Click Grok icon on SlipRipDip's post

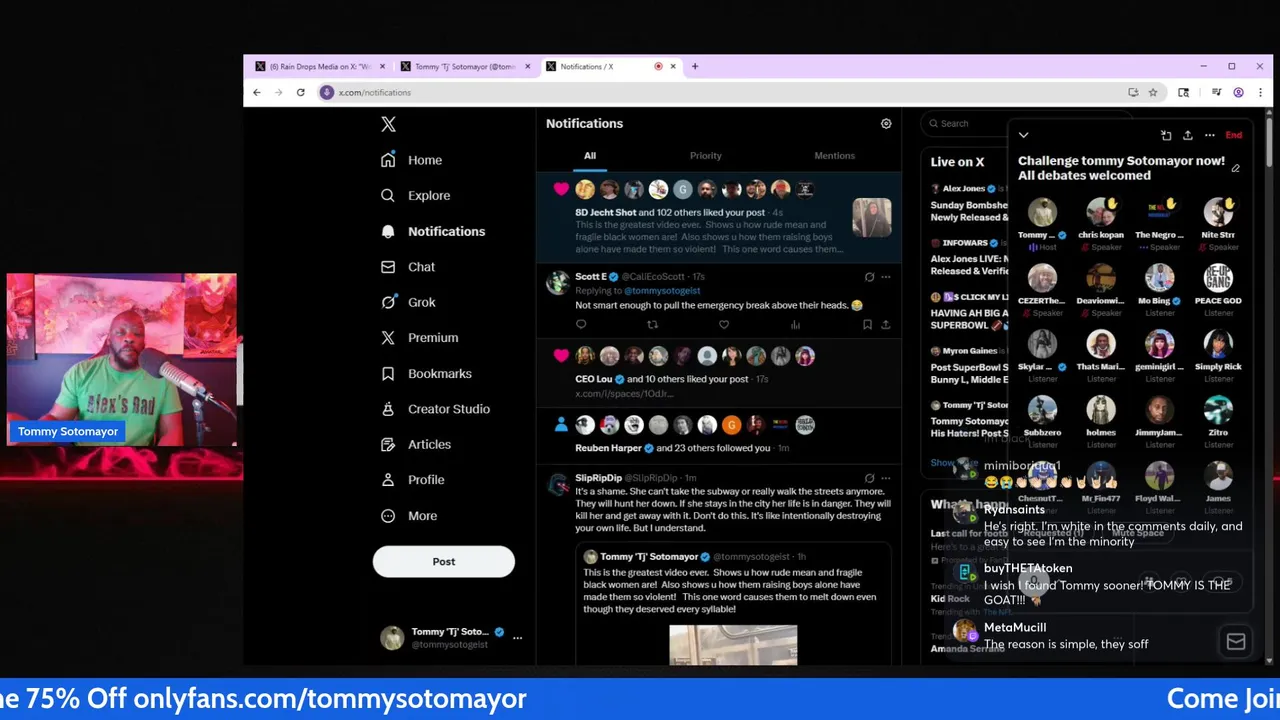click(869, 478)
